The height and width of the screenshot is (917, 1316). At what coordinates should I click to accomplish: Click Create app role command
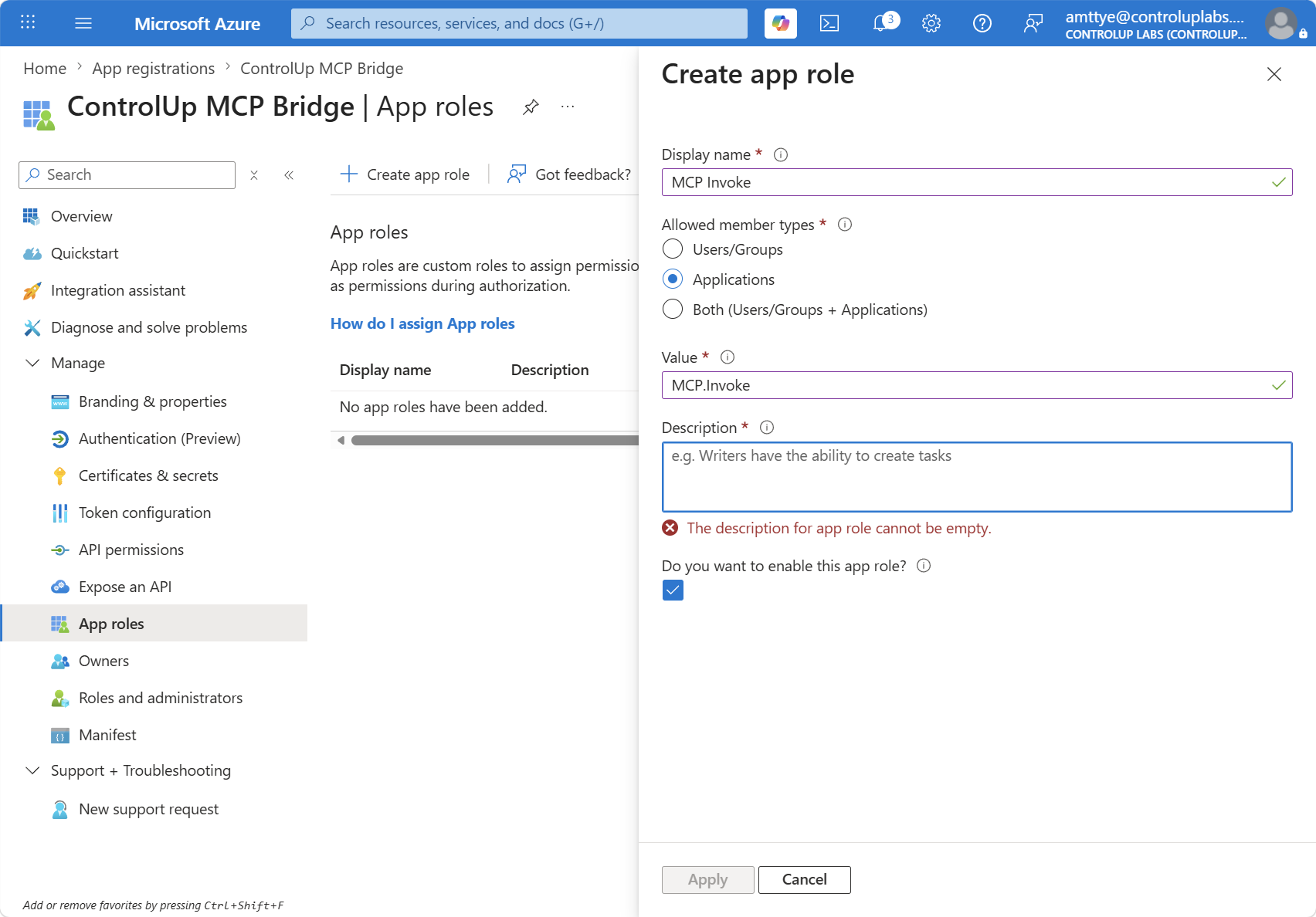(x=405, y=174)
